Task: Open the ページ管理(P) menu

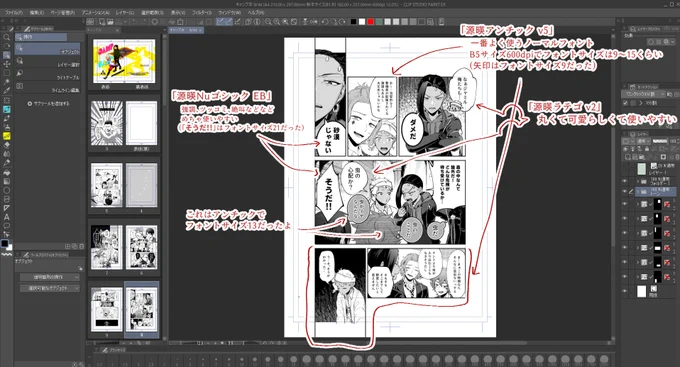Action: pyautogui.click(x=63, y=13)
